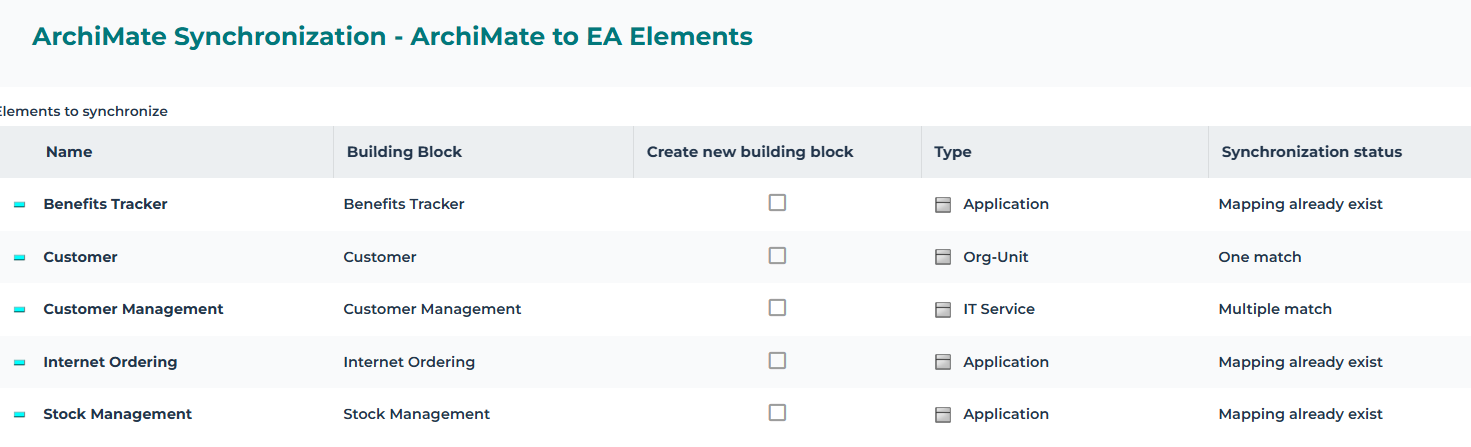Click the IT Service type icon
The height and width of the screenshot is (447, 1471).
(942, 310)
